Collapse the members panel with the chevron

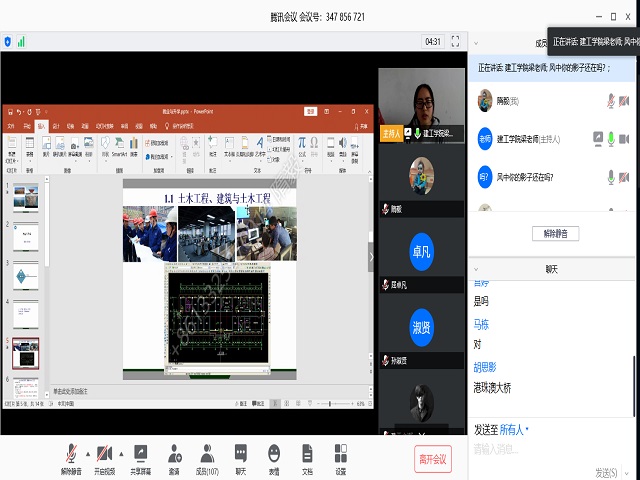(474, 42)
